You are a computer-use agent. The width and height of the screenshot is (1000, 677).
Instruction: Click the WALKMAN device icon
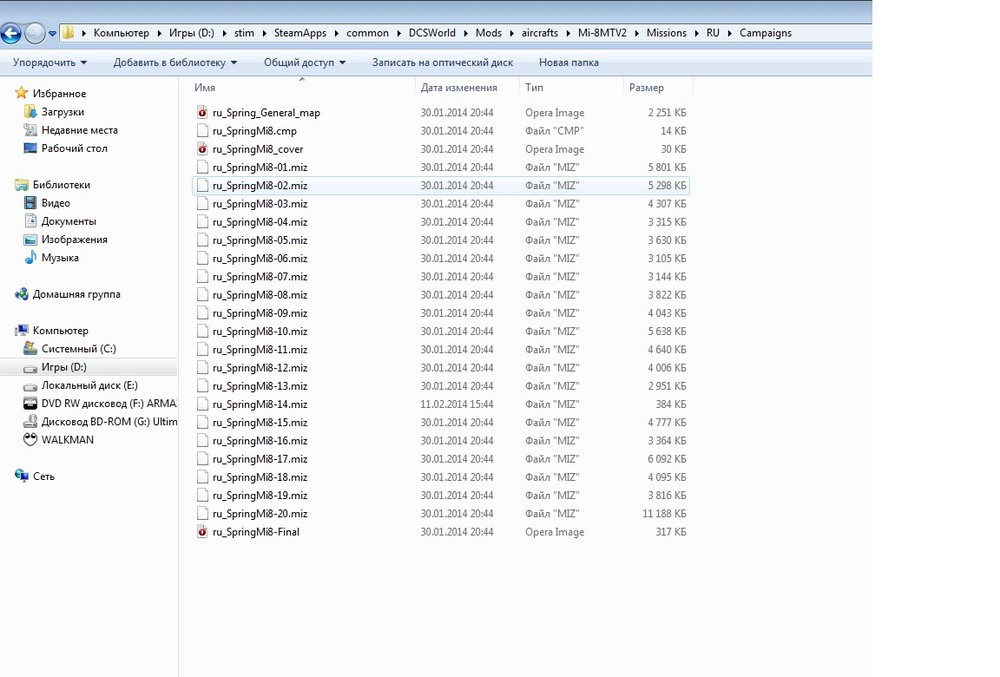coord(30,439)
